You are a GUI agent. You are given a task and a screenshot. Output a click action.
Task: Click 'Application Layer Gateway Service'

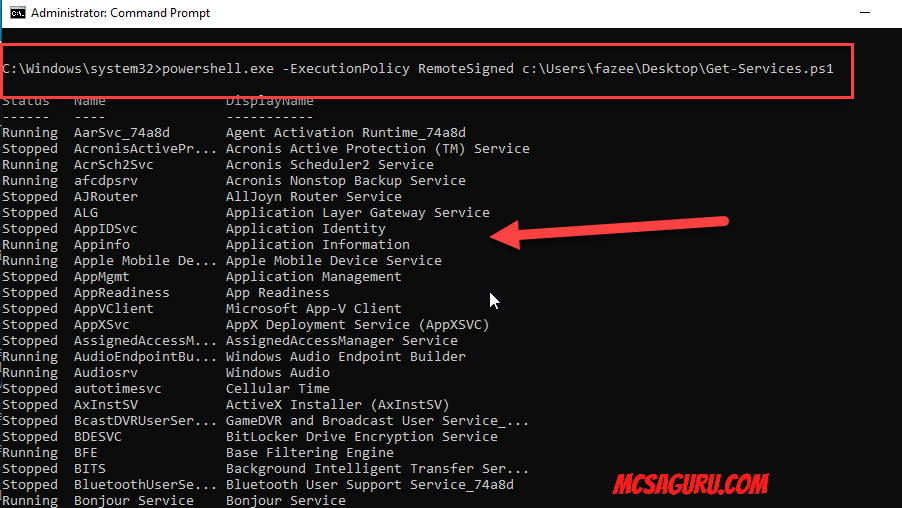(x=358, y=213)
